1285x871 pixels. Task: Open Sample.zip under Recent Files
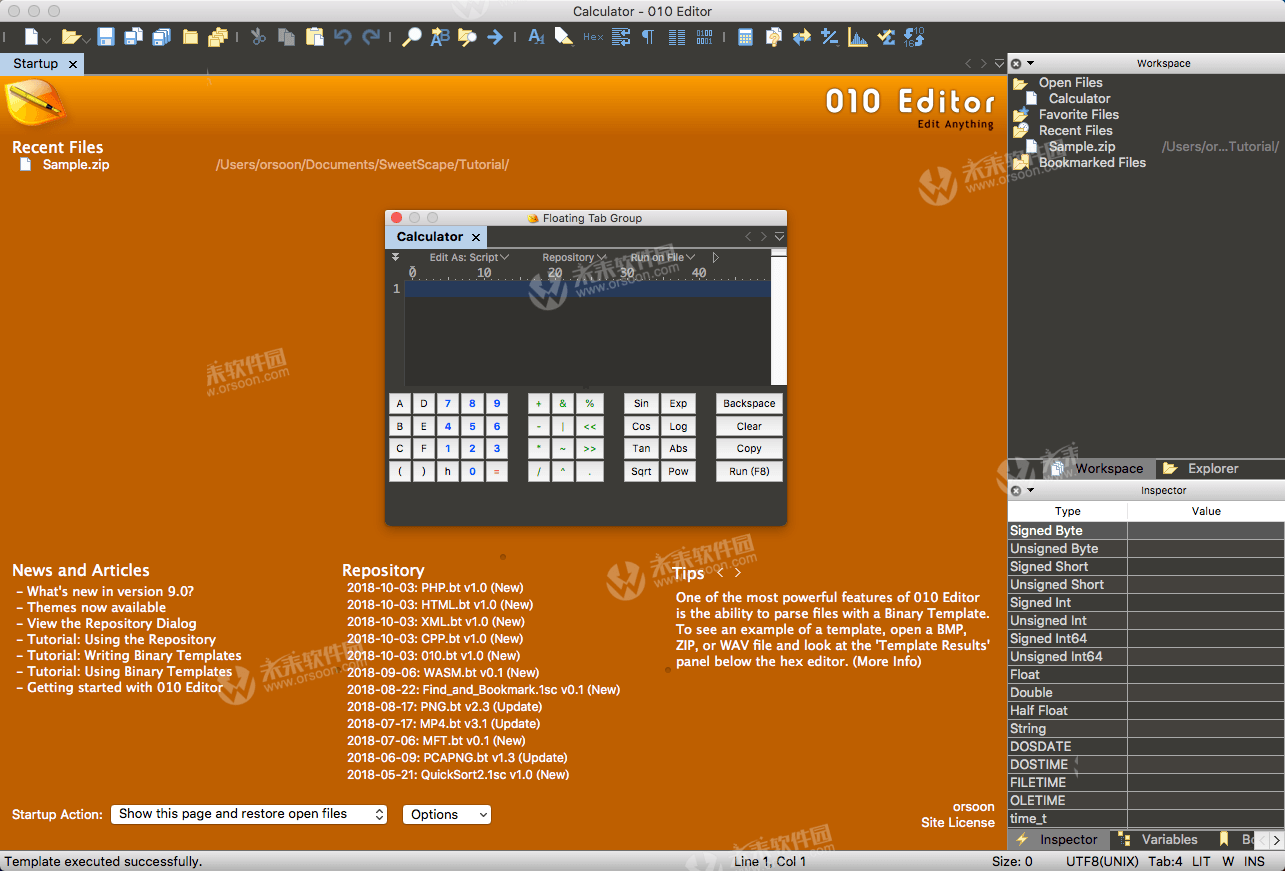(76, 164)
